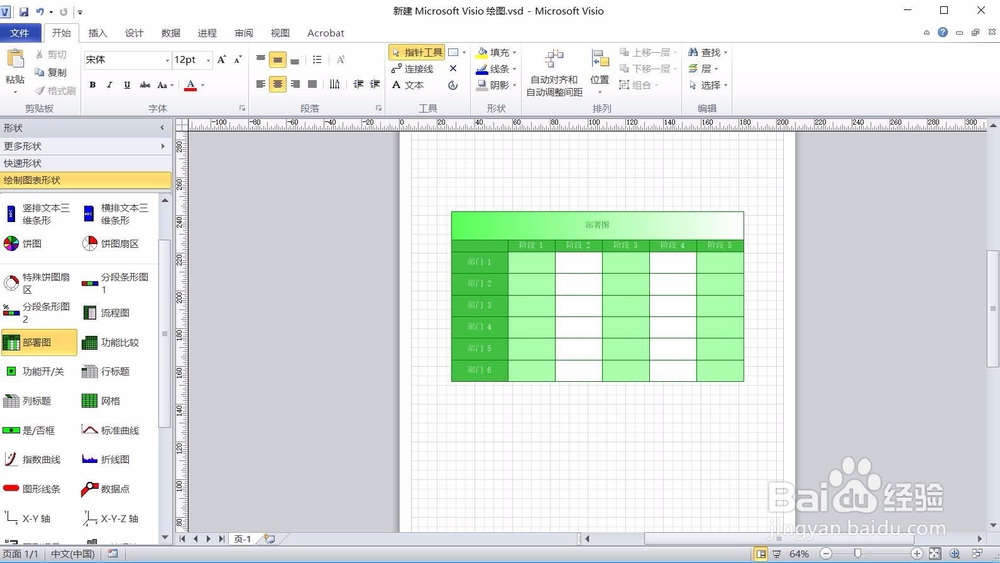1000x563 pixels.
Task: Open the Select (选择) menu
Action: (x=708, y=85)
